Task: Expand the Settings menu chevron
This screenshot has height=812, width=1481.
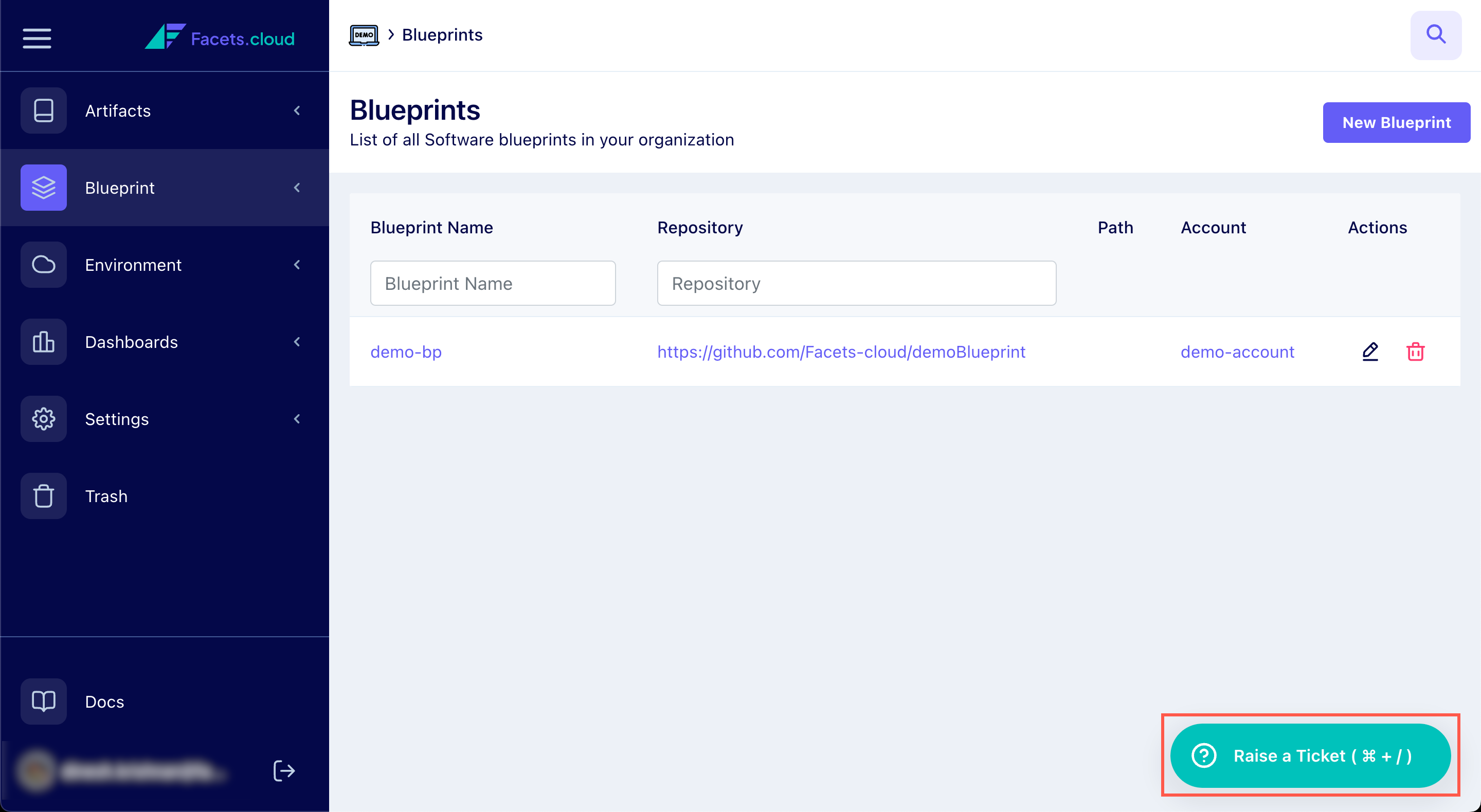Action: point(297,418)
